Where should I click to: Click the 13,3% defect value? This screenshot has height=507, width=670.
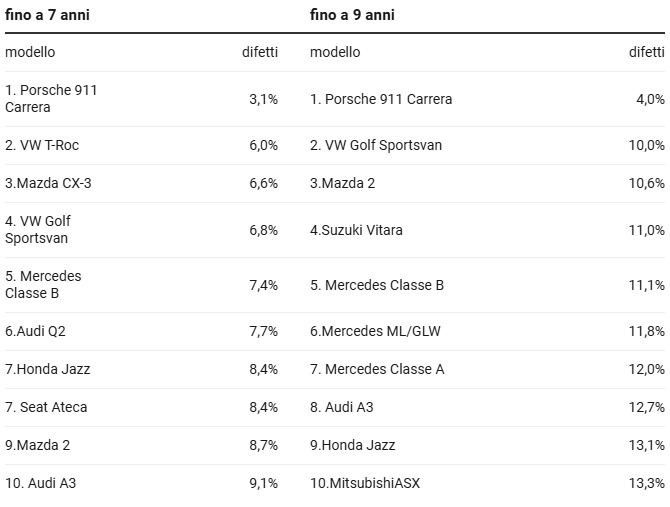coord(647,483)
